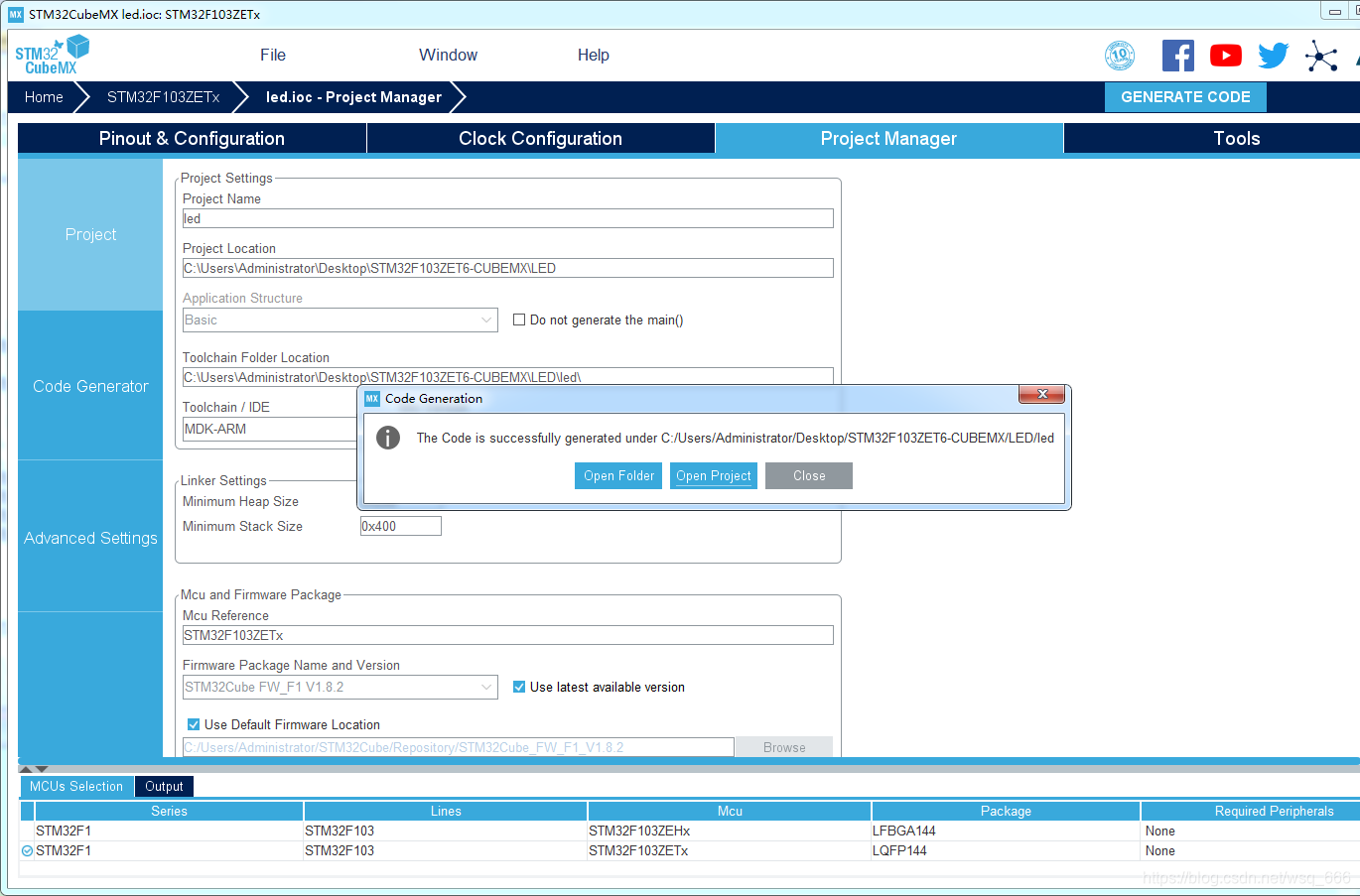Select the STM32F103ZEHx table cell
Image resolution: width=1360 pixels, height=896 pixels.
tap(730, 831)
